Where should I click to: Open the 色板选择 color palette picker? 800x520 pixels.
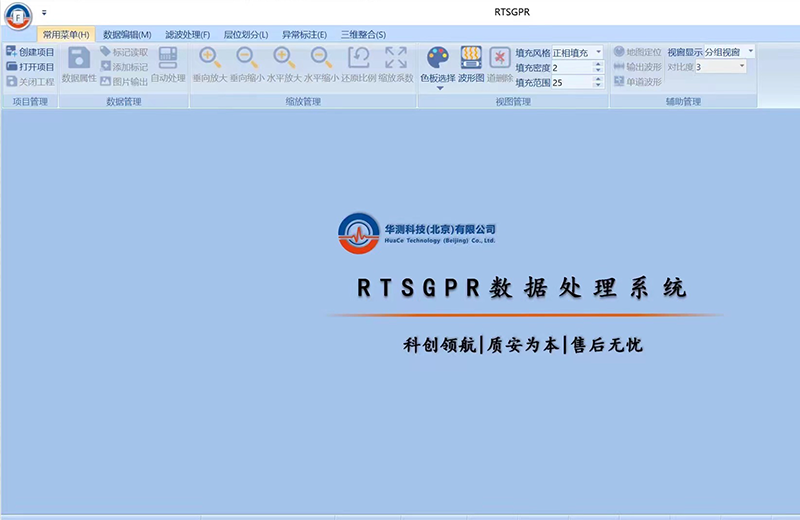(438, 58)
